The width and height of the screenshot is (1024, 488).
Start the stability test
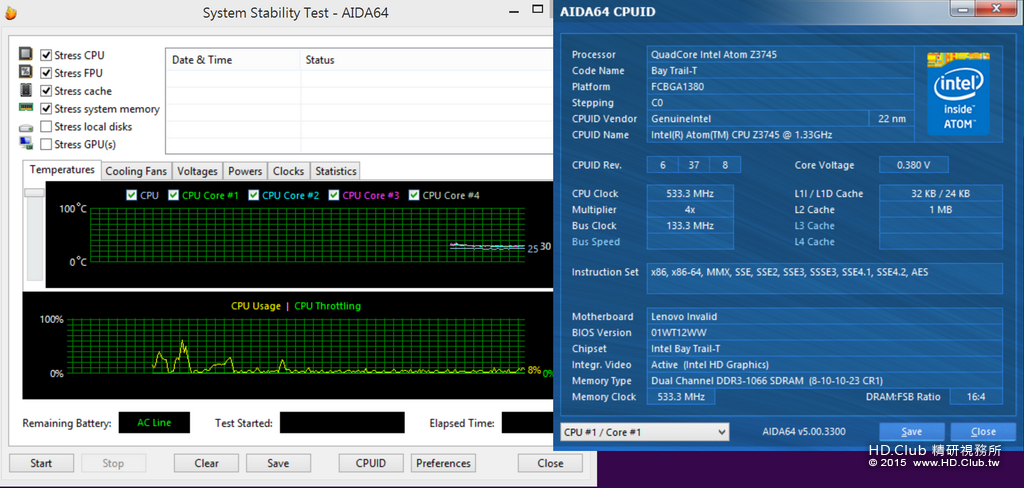(x=41, y=463)
